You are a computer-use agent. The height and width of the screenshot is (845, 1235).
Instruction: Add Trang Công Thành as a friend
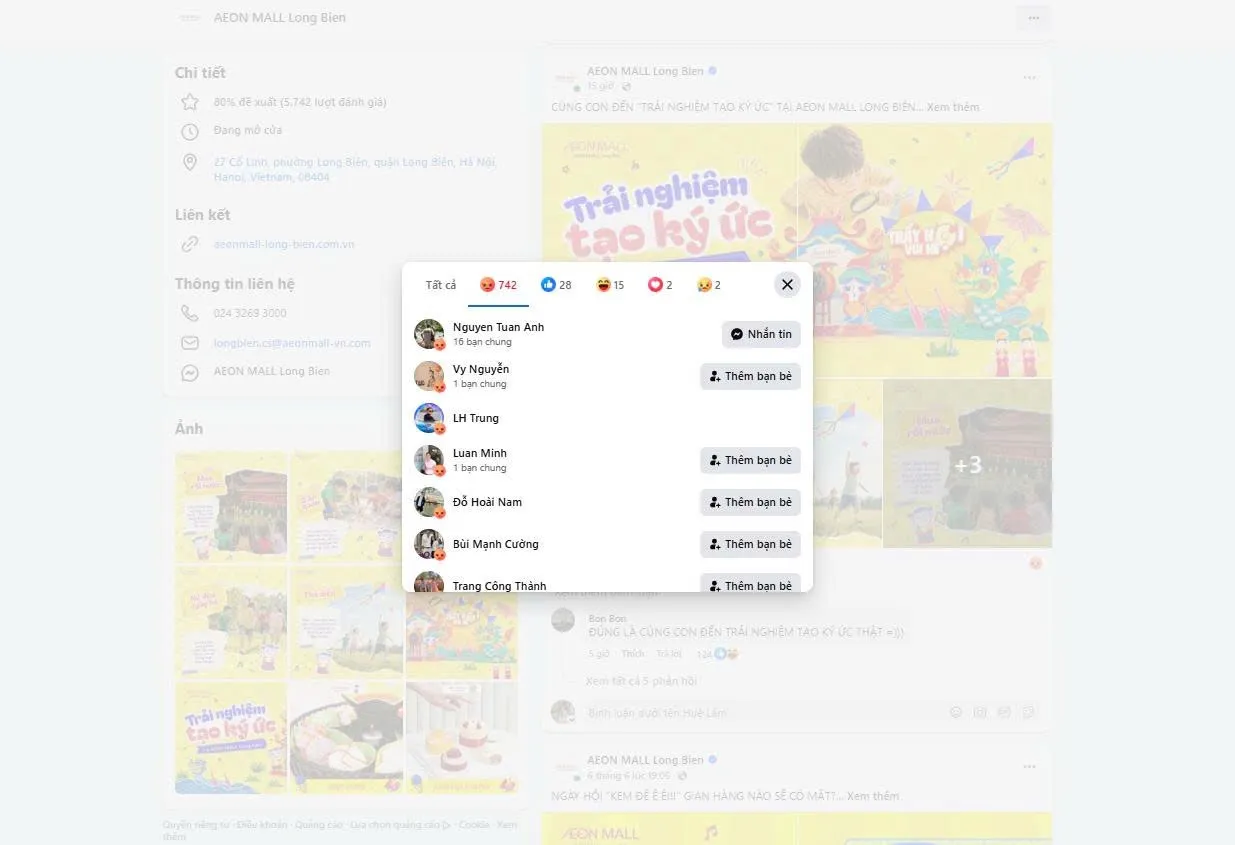pos(750,583)
